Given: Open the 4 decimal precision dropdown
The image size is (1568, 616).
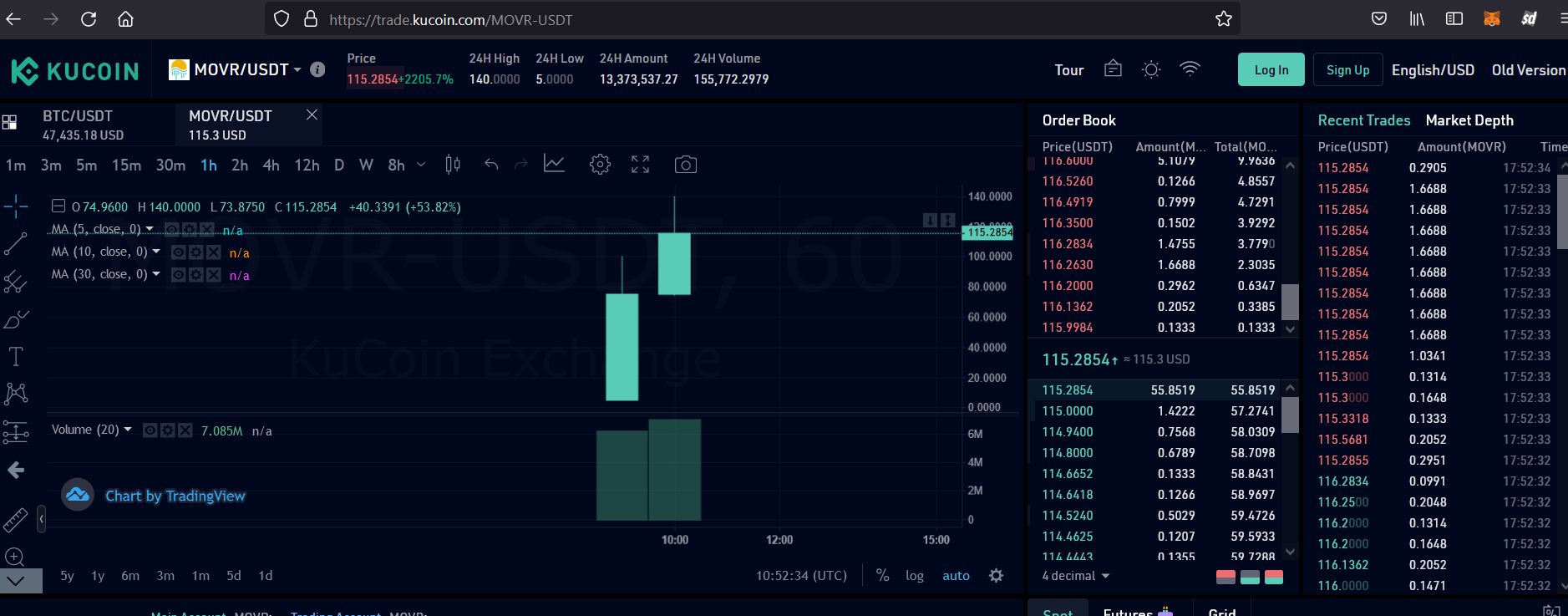Looking at the screenshot, I should 1076,576.
